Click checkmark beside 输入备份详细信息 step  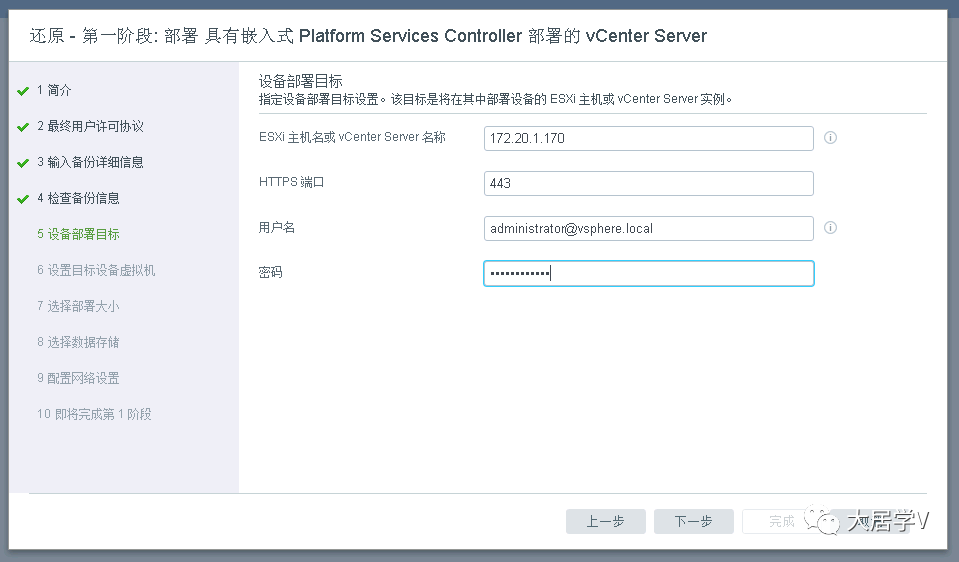tap(23, 163)
